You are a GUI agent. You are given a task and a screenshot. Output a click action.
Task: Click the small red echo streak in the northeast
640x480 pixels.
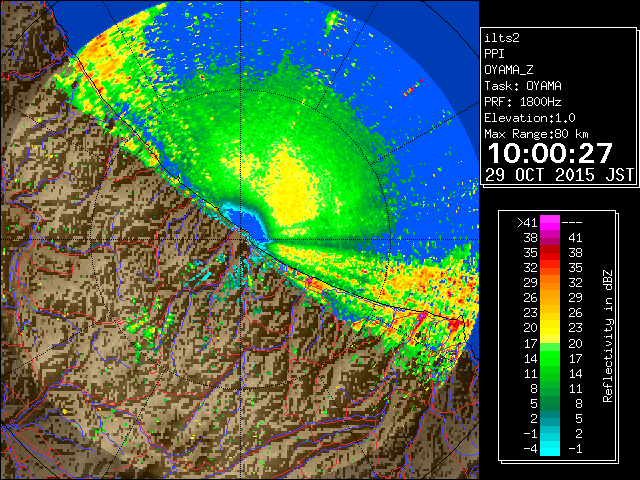coord(413,88)
